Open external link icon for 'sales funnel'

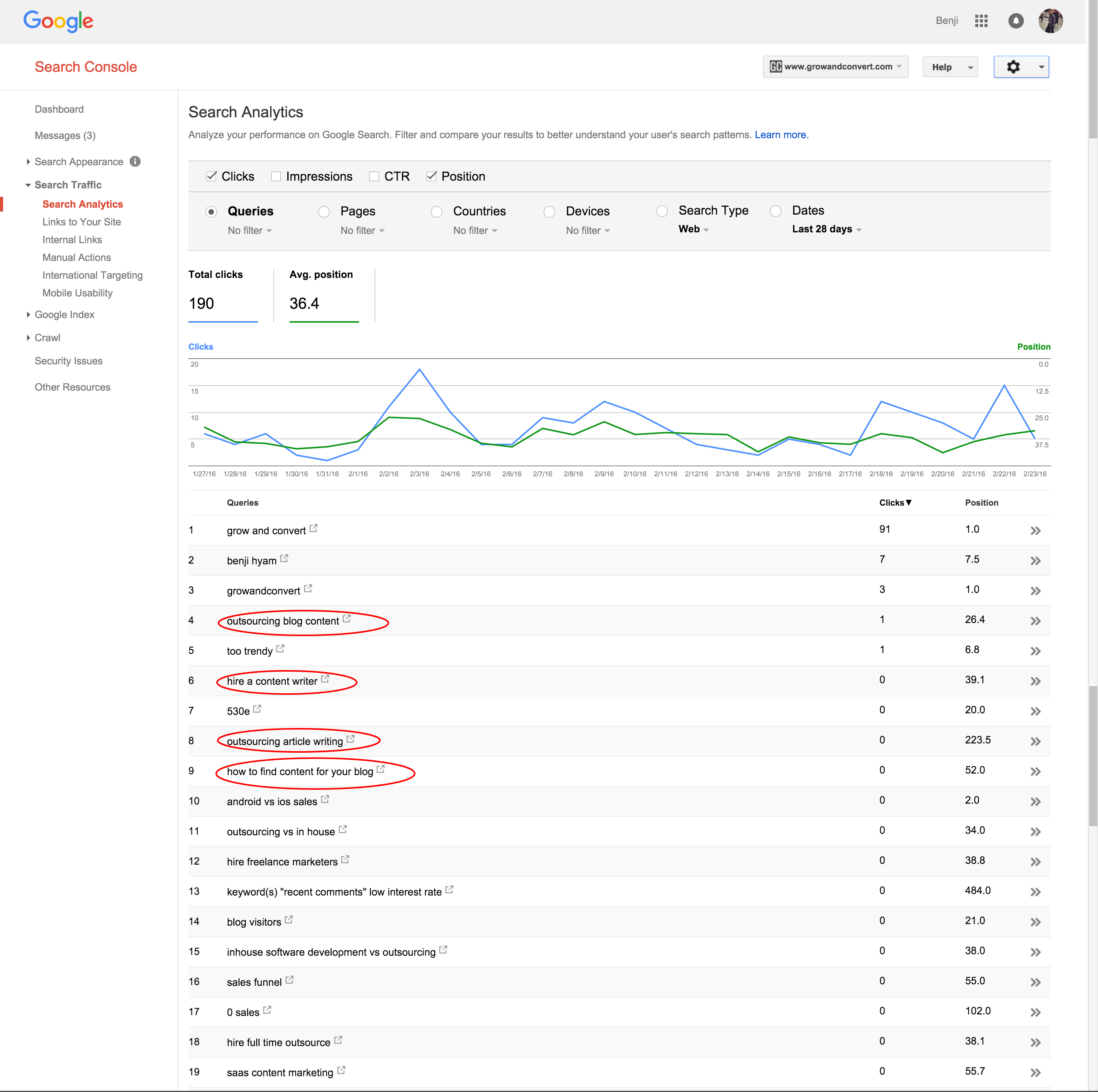point(289,980)
